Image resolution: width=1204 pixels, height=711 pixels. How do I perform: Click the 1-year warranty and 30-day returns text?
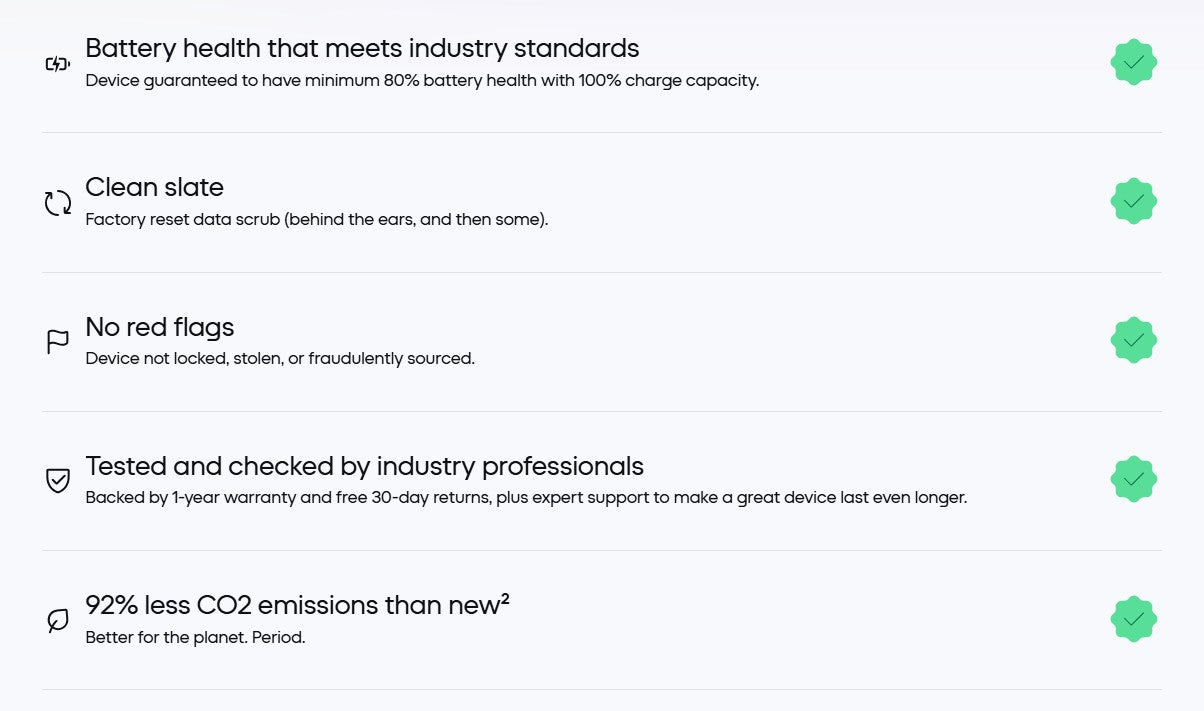pyautogui.click(x=526, y=497)
